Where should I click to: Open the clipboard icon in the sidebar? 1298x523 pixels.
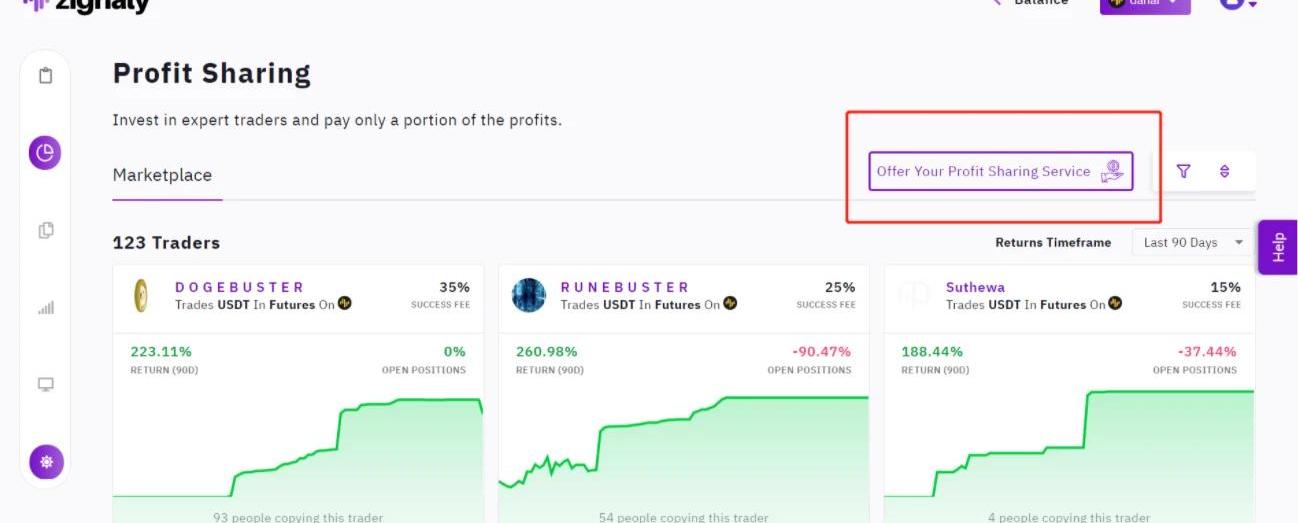coord(45,76)
